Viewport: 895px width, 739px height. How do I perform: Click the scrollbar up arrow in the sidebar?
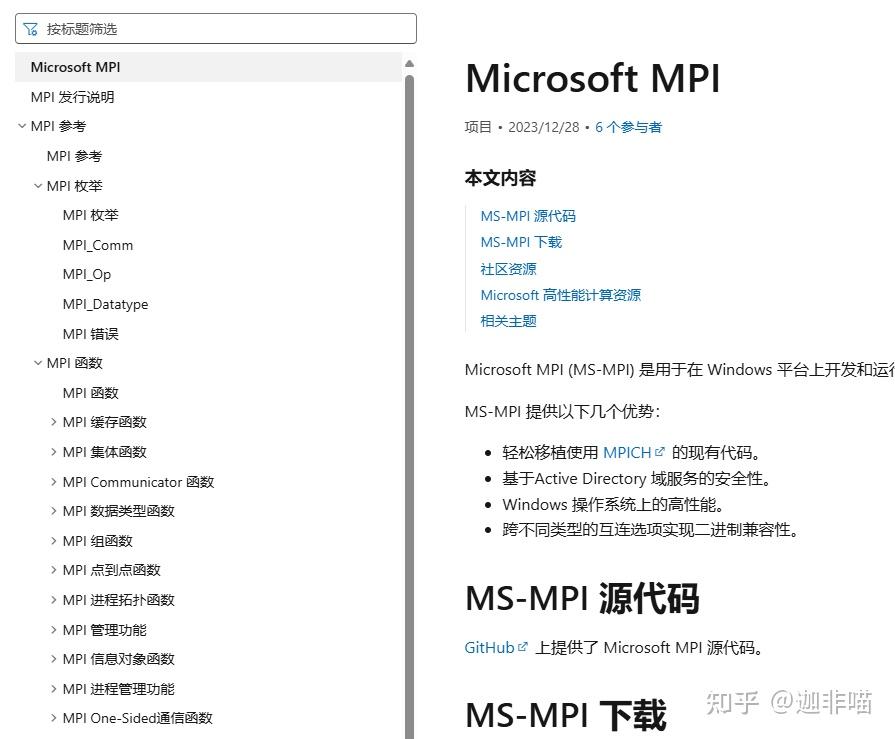tap(410, 62)
